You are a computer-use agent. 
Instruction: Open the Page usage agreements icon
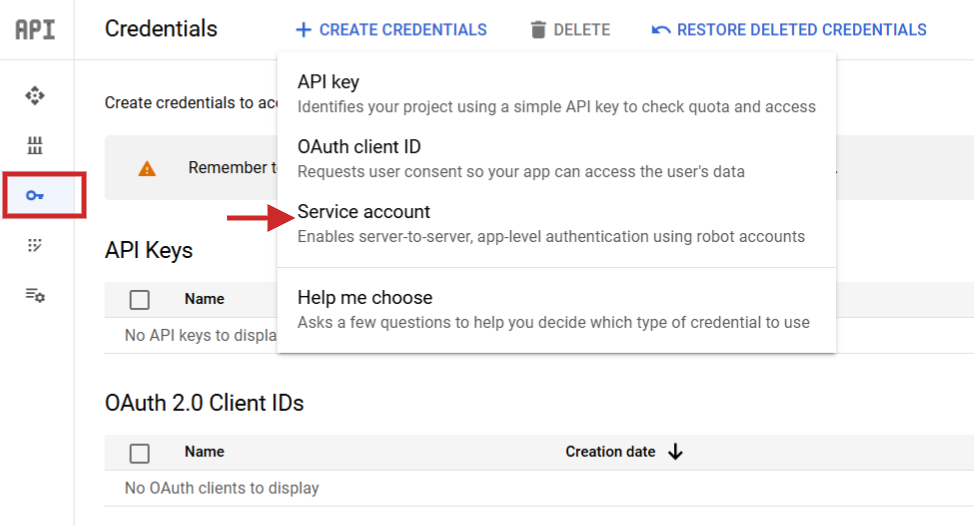coord(35,295)
